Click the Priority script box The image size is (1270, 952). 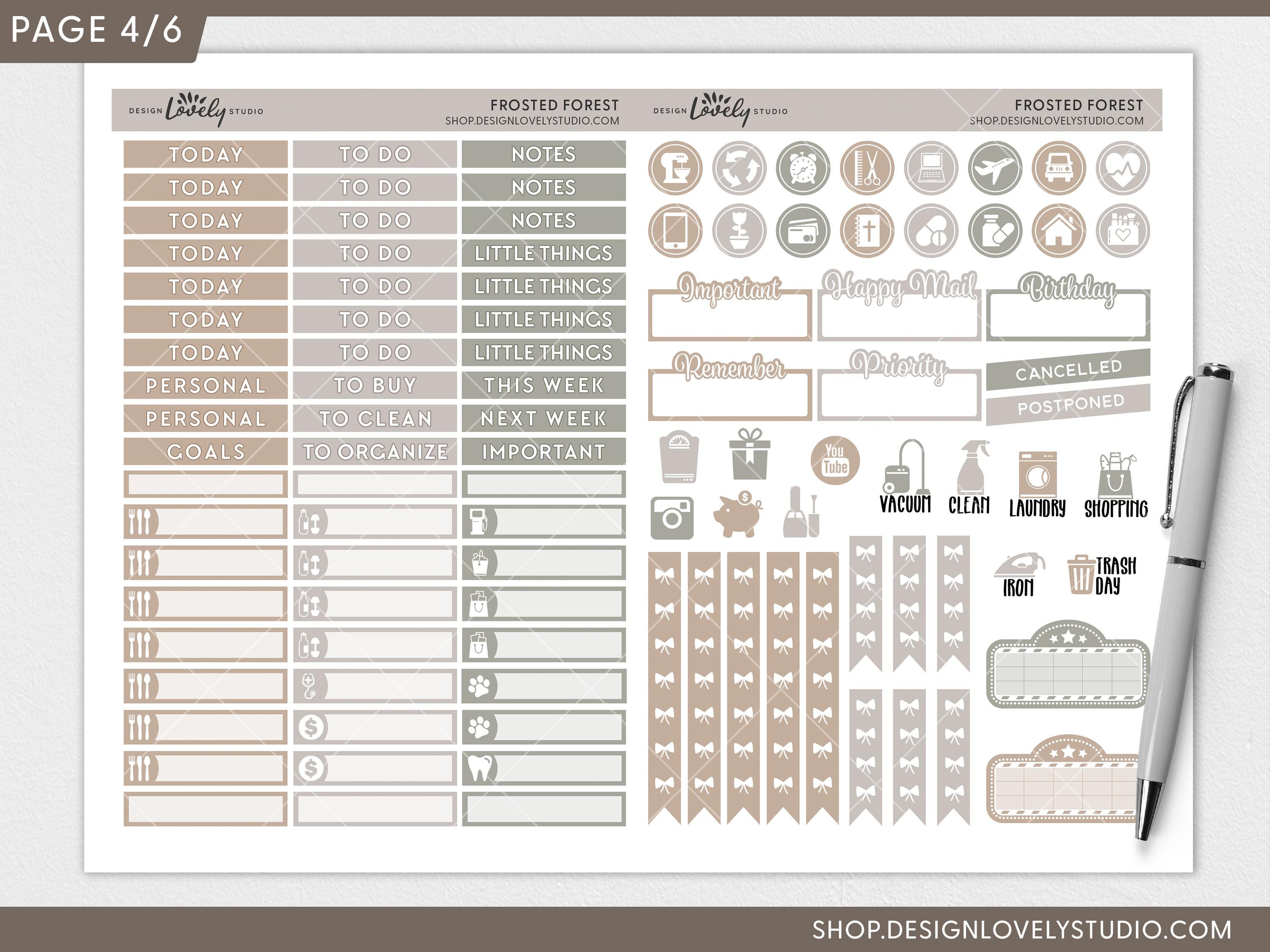899,385
